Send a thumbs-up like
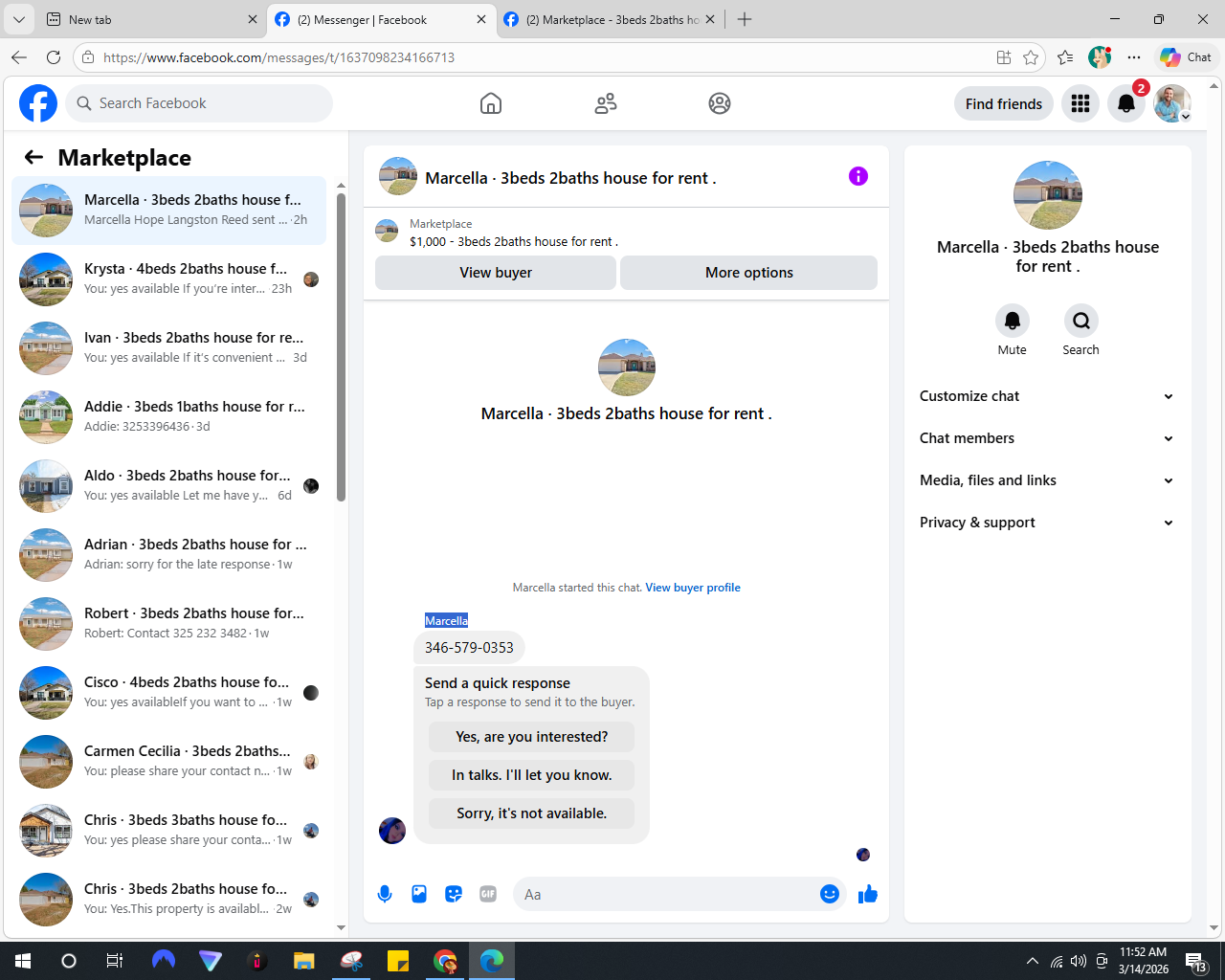Viewport: 1225px width, 980px height. coord(868,894)
